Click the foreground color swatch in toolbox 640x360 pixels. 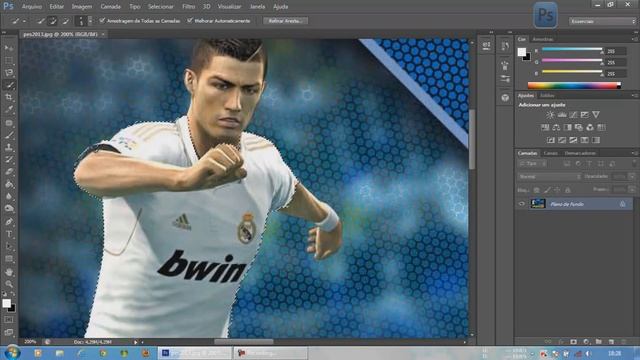tap(6, 303)
